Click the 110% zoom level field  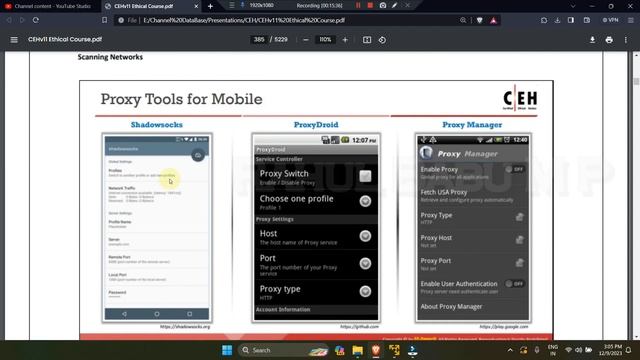(x=325, y=40)
